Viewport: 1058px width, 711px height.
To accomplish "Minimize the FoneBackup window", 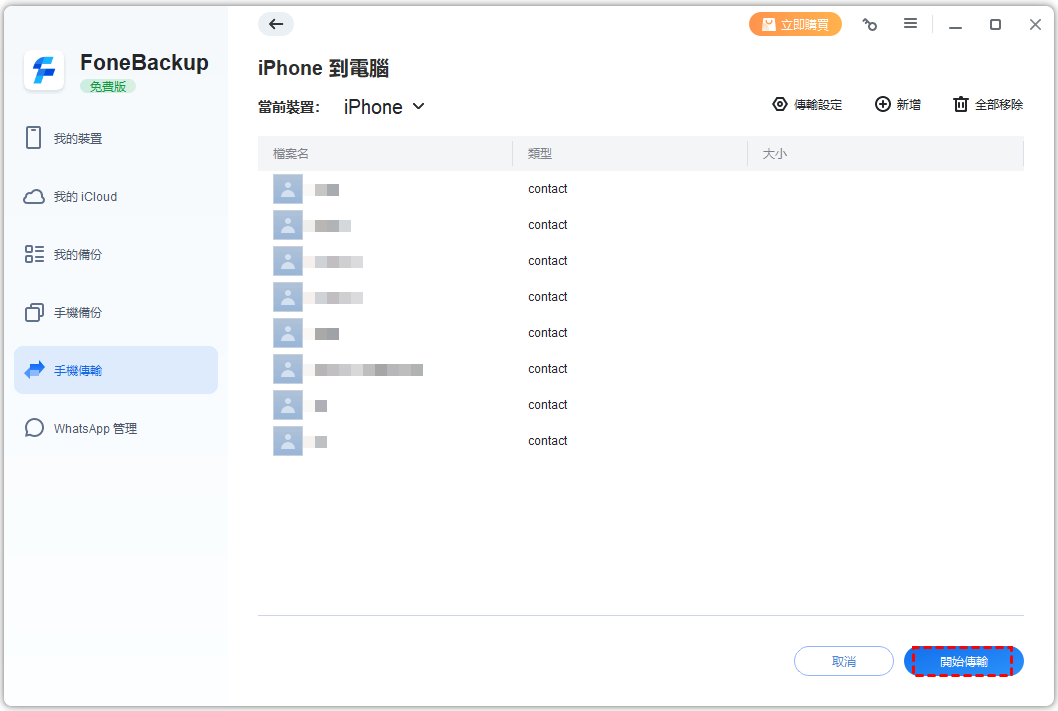I will click(x=955, y=26).
